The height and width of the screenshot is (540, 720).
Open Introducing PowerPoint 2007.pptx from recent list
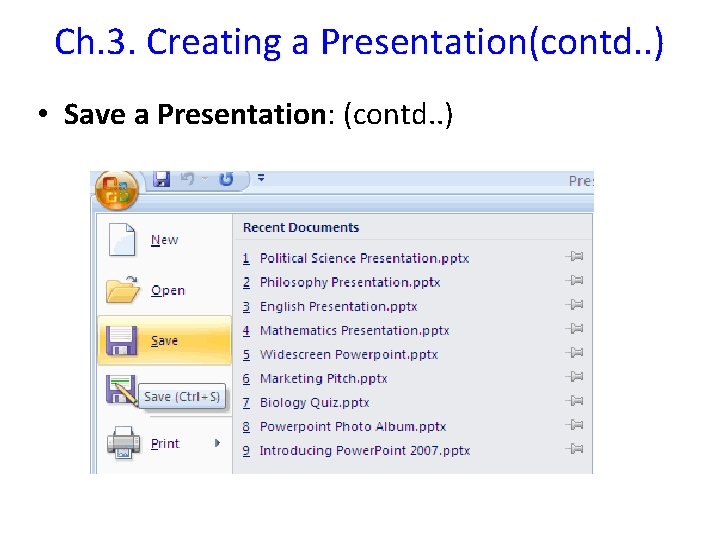[365, 450]
